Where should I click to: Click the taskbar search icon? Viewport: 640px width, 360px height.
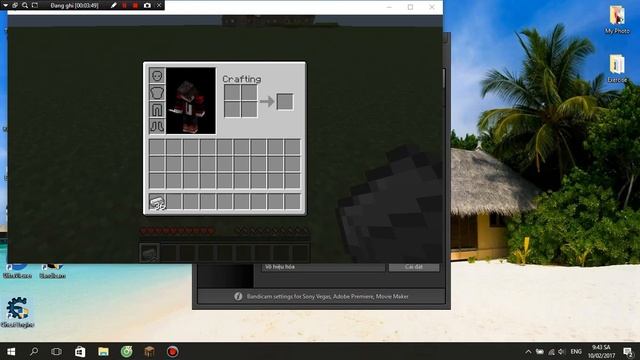click(34, 351)
